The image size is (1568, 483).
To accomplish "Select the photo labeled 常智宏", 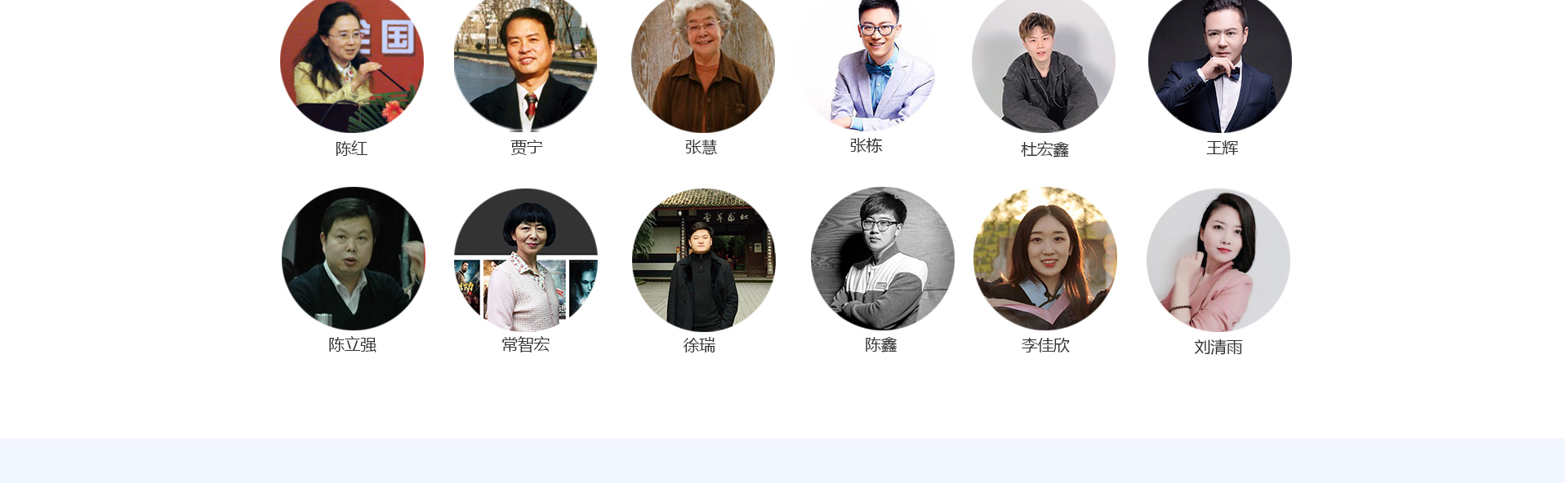I will pyautogui.click(x=526, y=259).
